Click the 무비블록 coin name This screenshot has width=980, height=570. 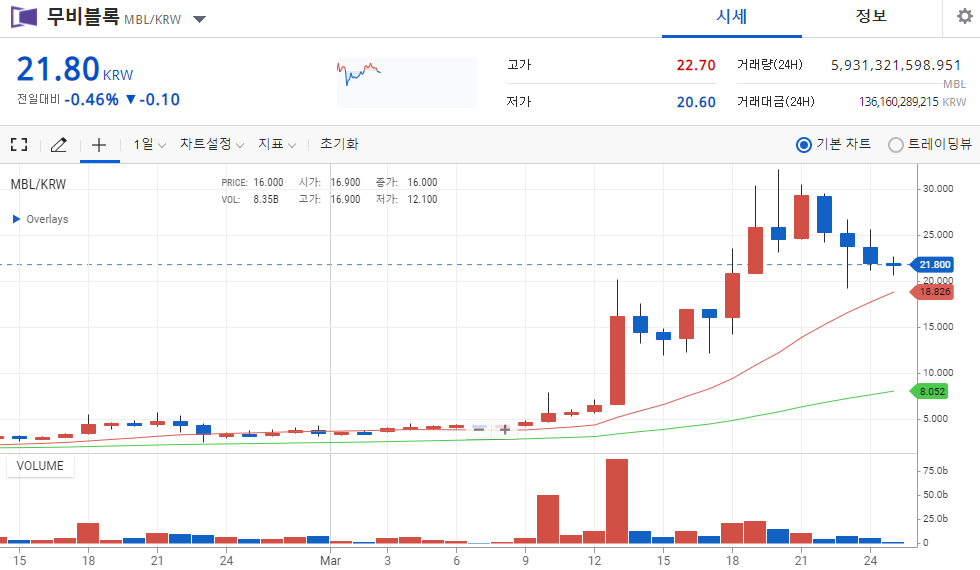pos(82,17)
